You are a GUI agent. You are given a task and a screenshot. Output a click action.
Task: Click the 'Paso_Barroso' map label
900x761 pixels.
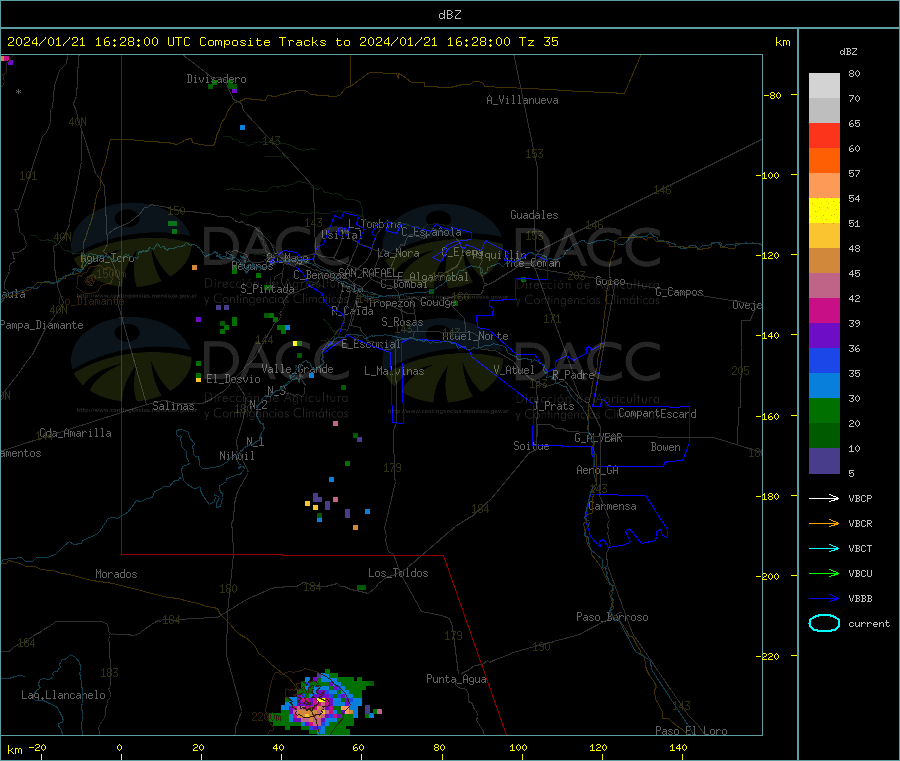[x=612, y=618]
